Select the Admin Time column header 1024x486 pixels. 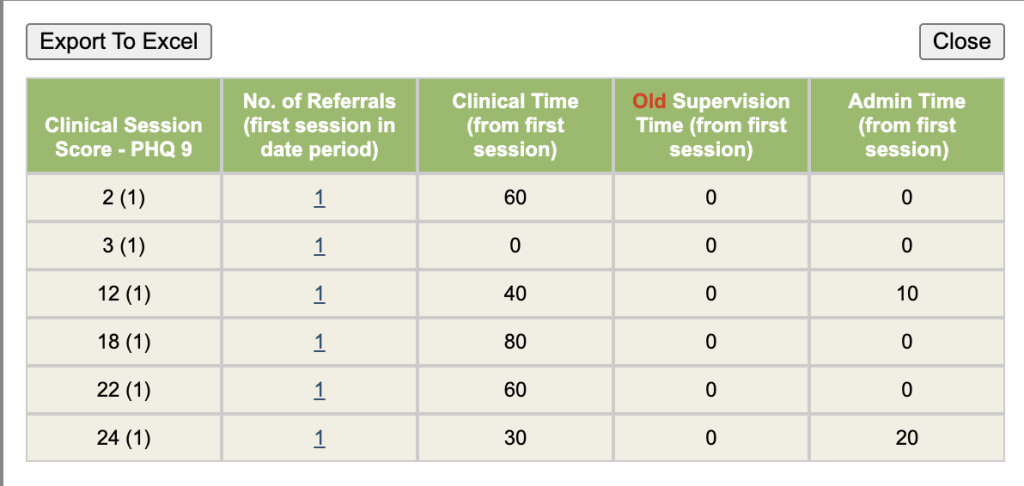point(906,126)
